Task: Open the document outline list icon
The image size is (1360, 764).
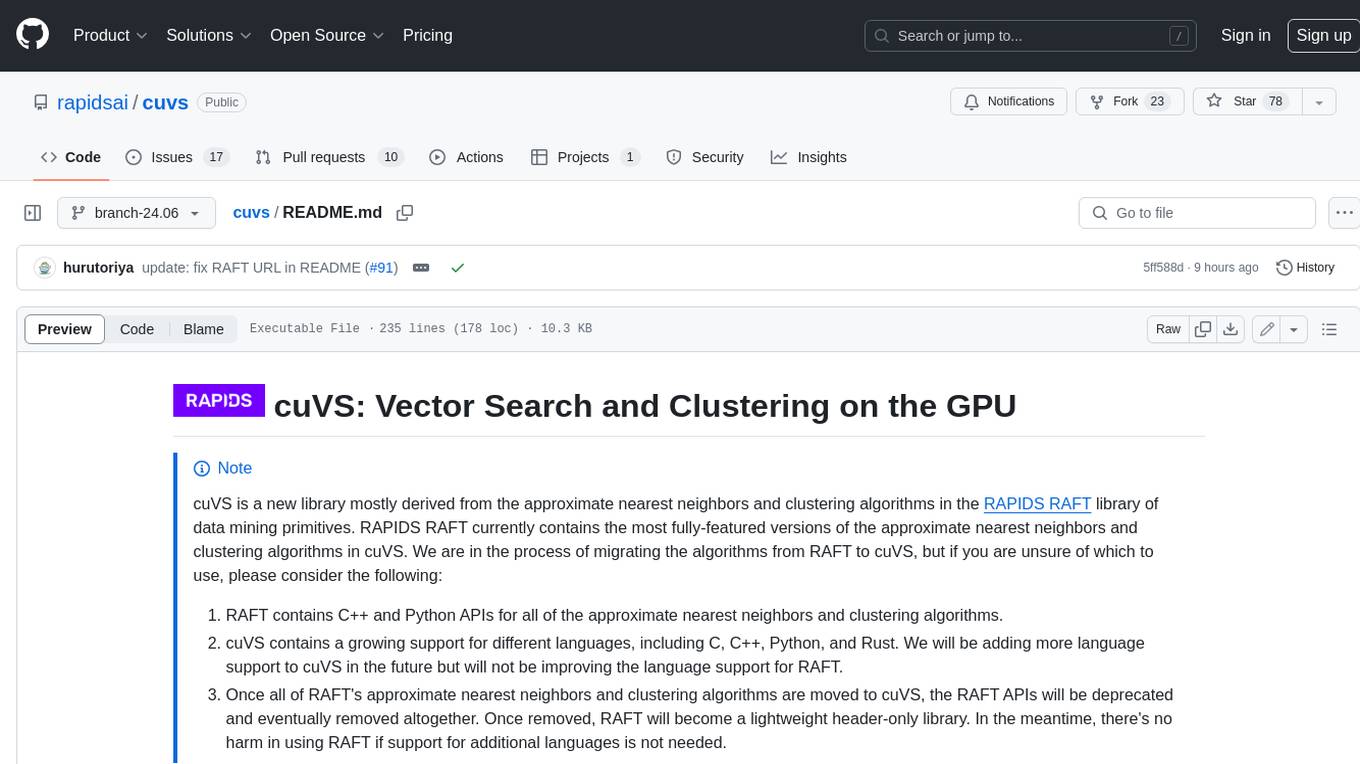Action: [x=1329, y=329]
